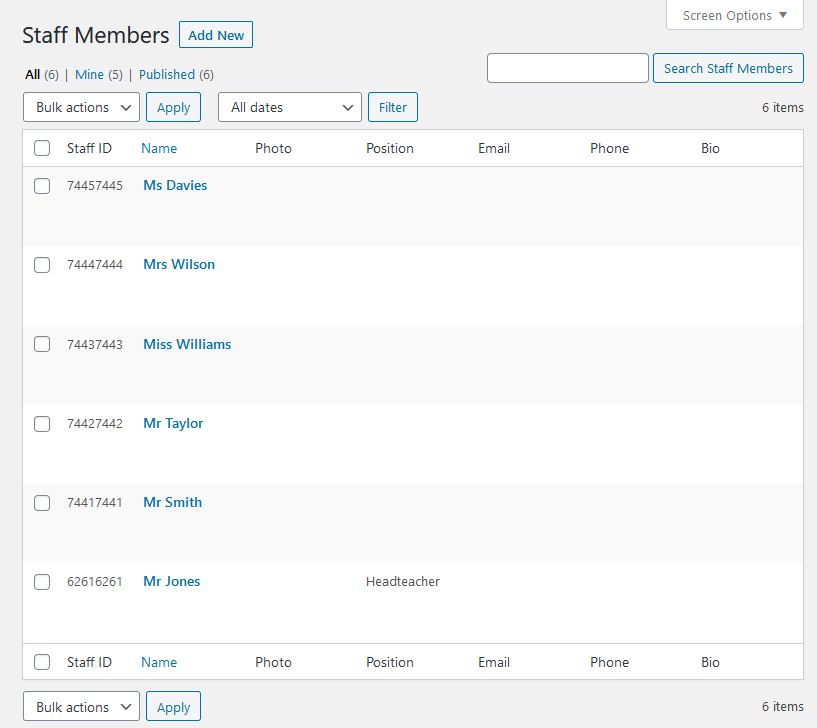Check the box for Ms Davies
This screenshot has height=728, width=817.
click(x=42, y=185)
